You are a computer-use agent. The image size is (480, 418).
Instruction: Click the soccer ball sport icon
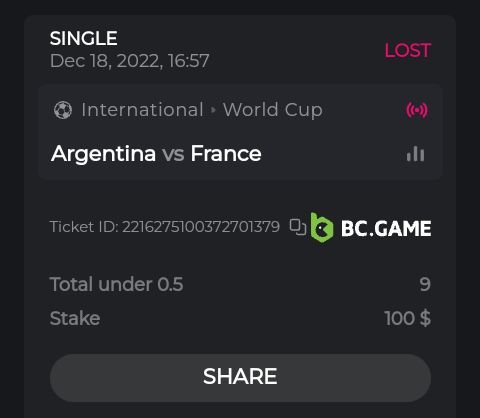click(63, 110)
